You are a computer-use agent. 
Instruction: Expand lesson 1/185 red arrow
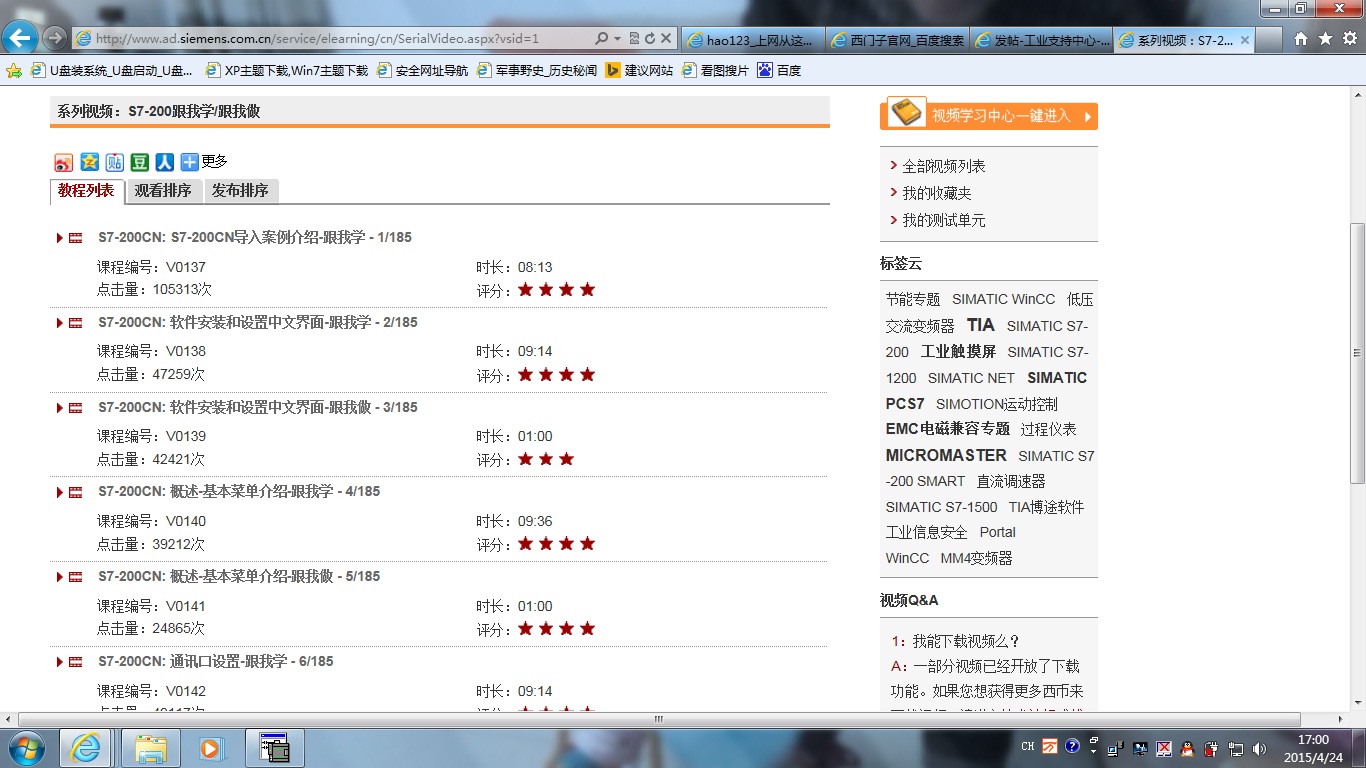[60, 238]
